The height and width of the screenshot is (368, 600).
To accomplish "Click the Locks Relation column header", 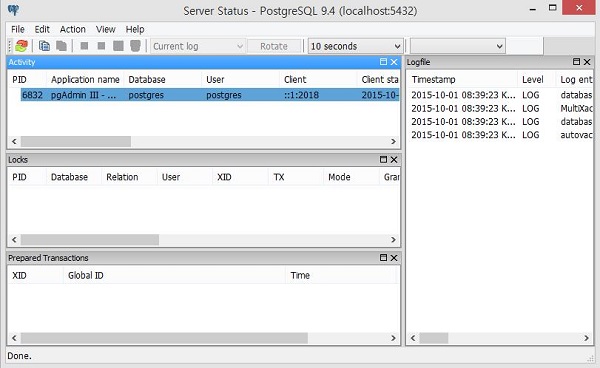I will tap(129, 177).
